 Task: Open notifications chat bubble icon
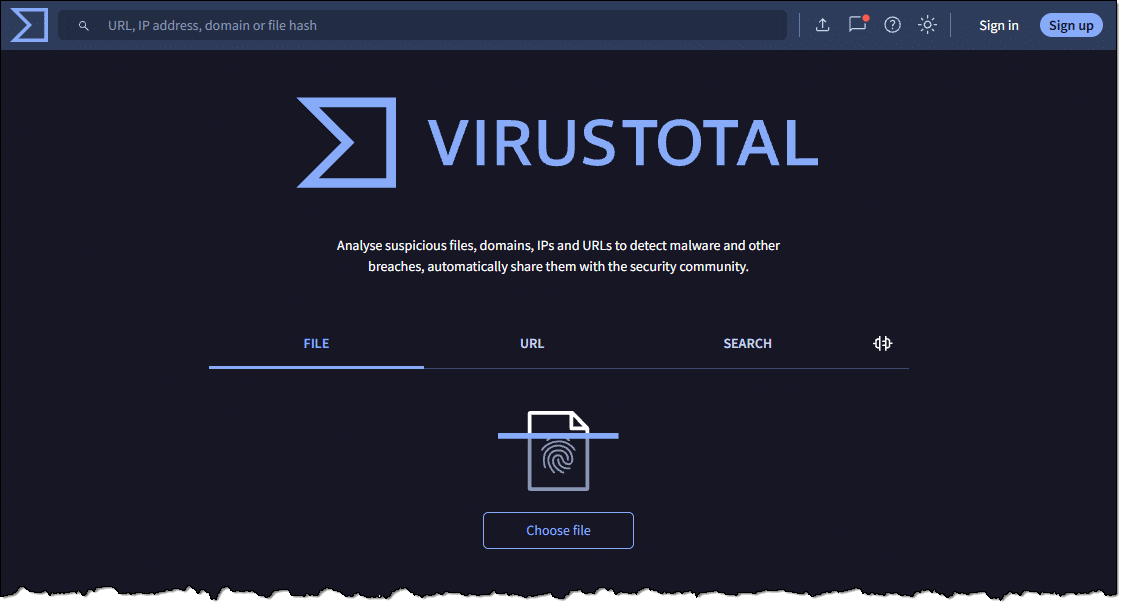click(857, 24)
